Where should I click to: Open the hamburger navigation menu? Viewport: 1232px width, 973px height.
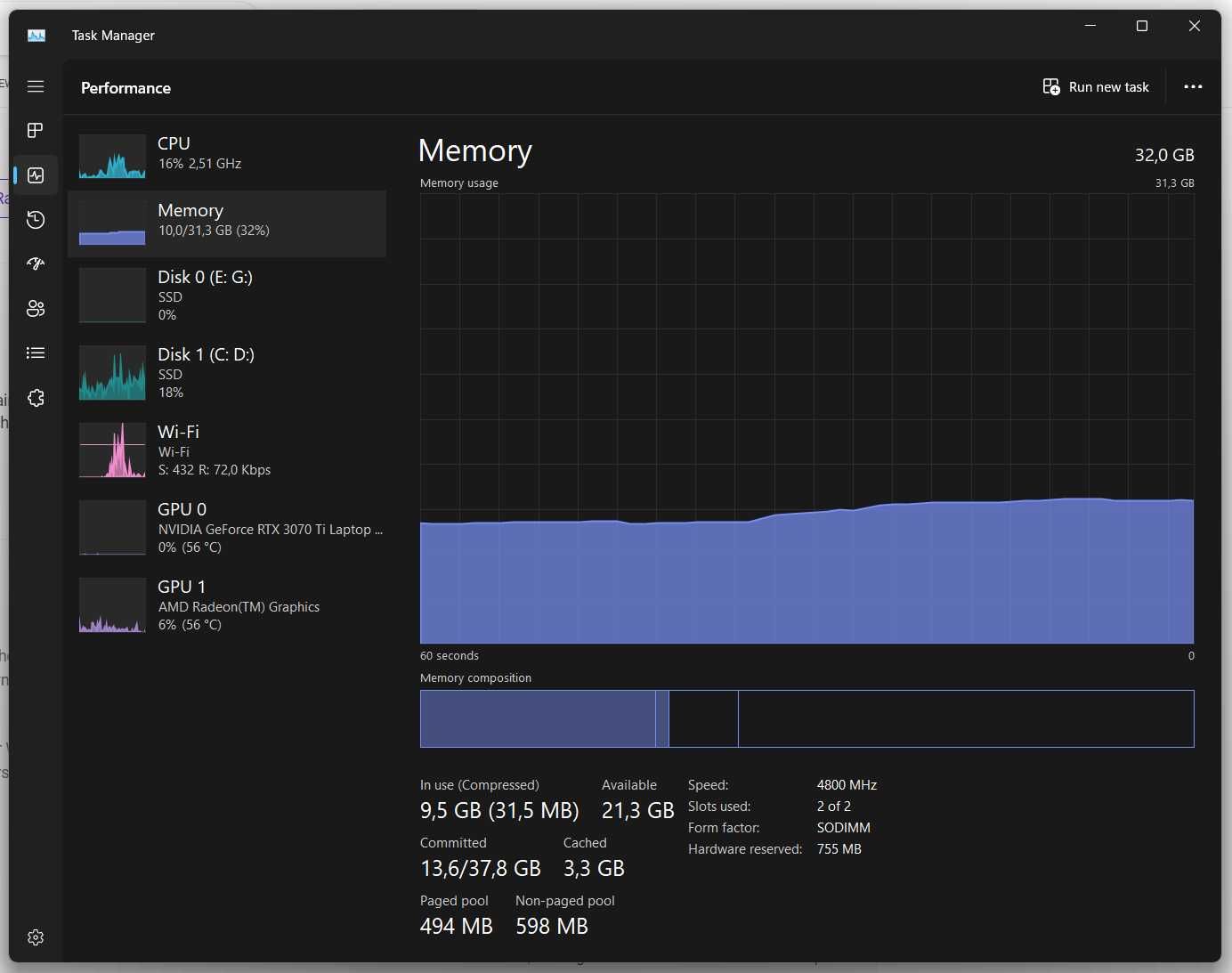click(x=36, y=86)
